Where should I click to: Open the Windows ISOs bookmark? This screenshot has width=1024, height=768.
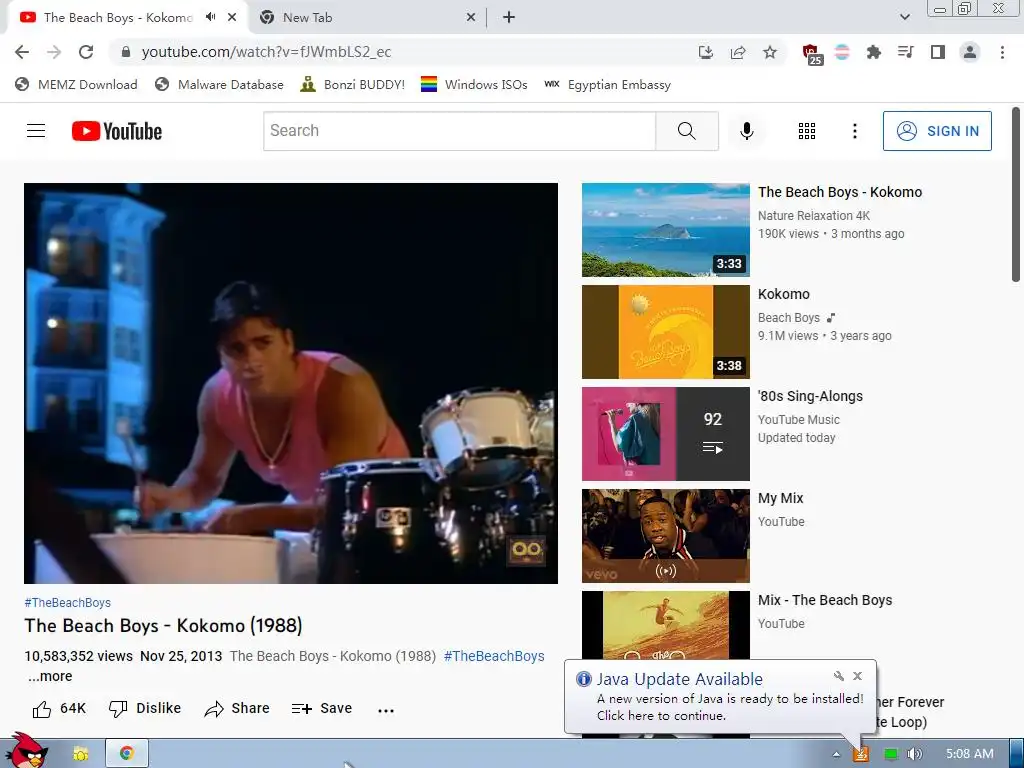click(474, 84)
